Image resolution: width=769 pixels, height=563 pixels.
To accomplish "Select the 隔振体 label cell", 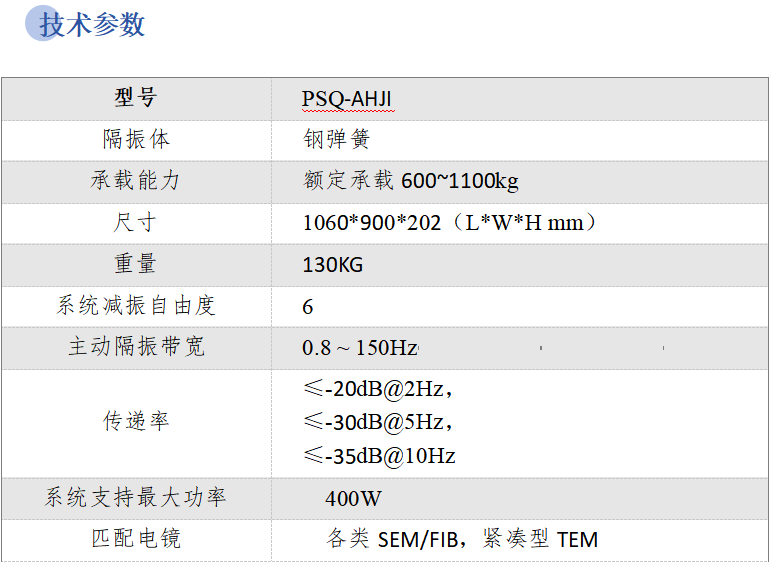I will click(x=136, y=139).
